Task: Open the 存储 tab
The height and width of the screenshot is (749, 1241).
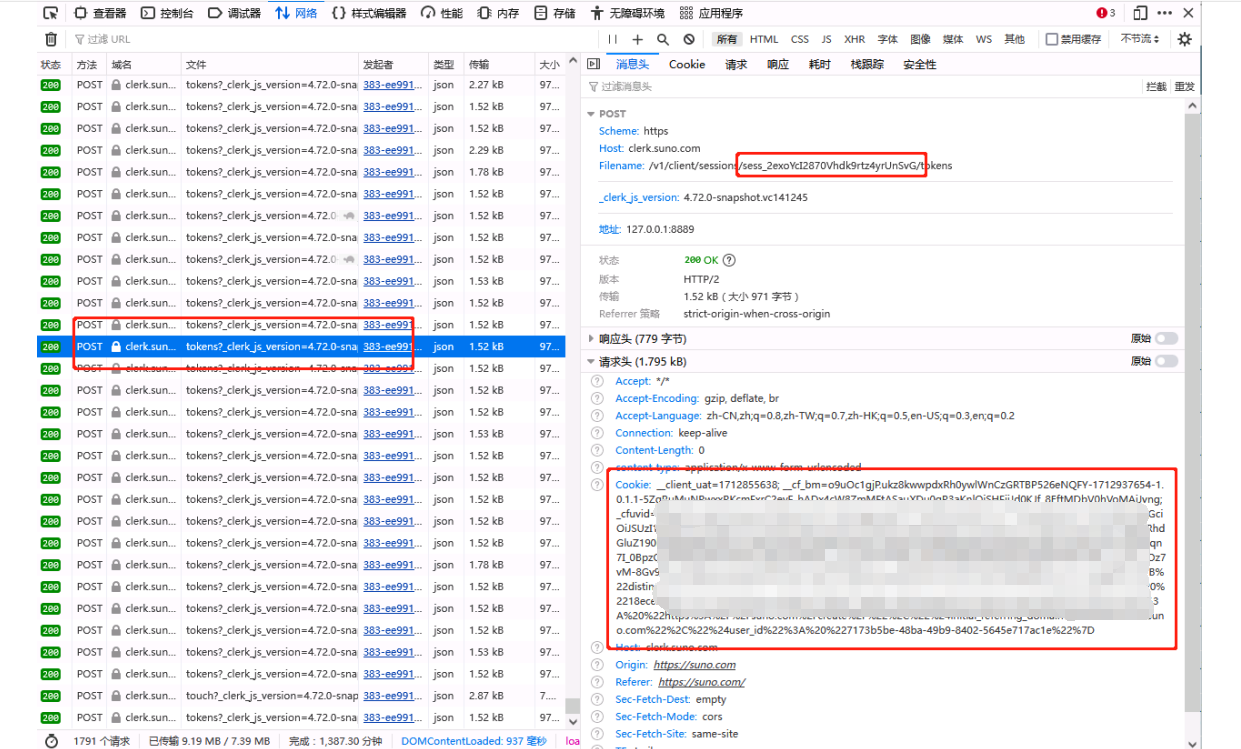Action: point(555,13)
